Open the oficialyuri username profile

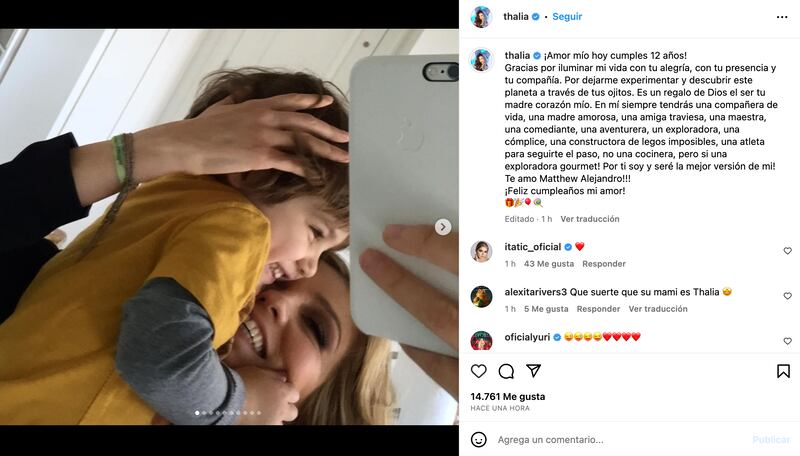coord(527,337)
